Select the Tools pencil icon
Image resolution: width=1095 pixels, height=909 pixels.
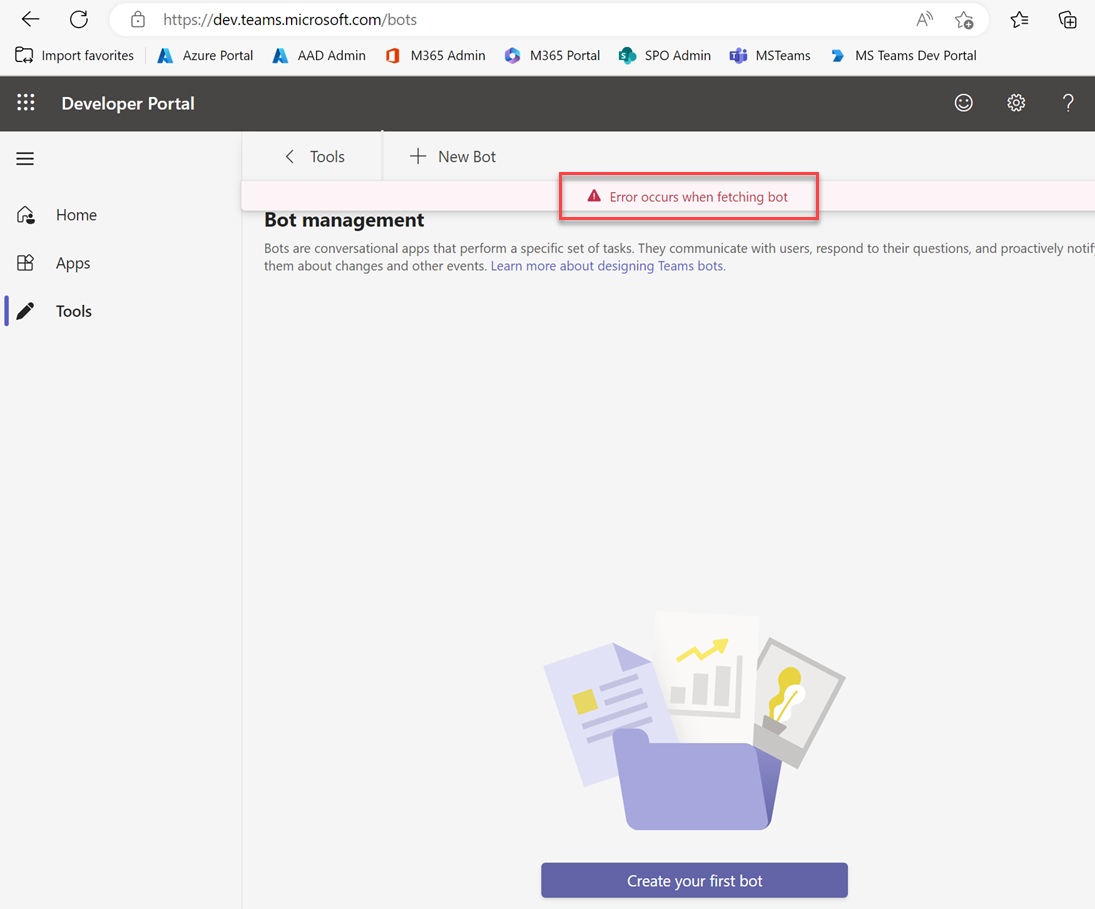click(25, 310)
